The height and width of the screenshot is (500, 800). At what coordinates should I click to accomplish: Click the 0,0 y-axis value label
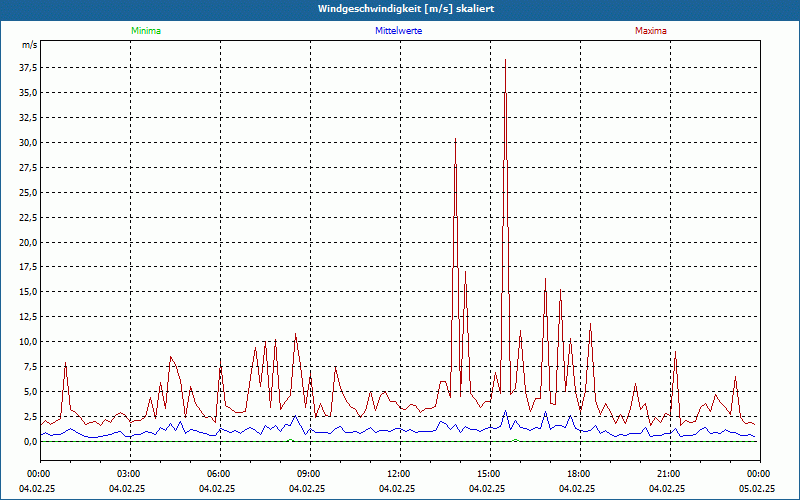(30, 441)
